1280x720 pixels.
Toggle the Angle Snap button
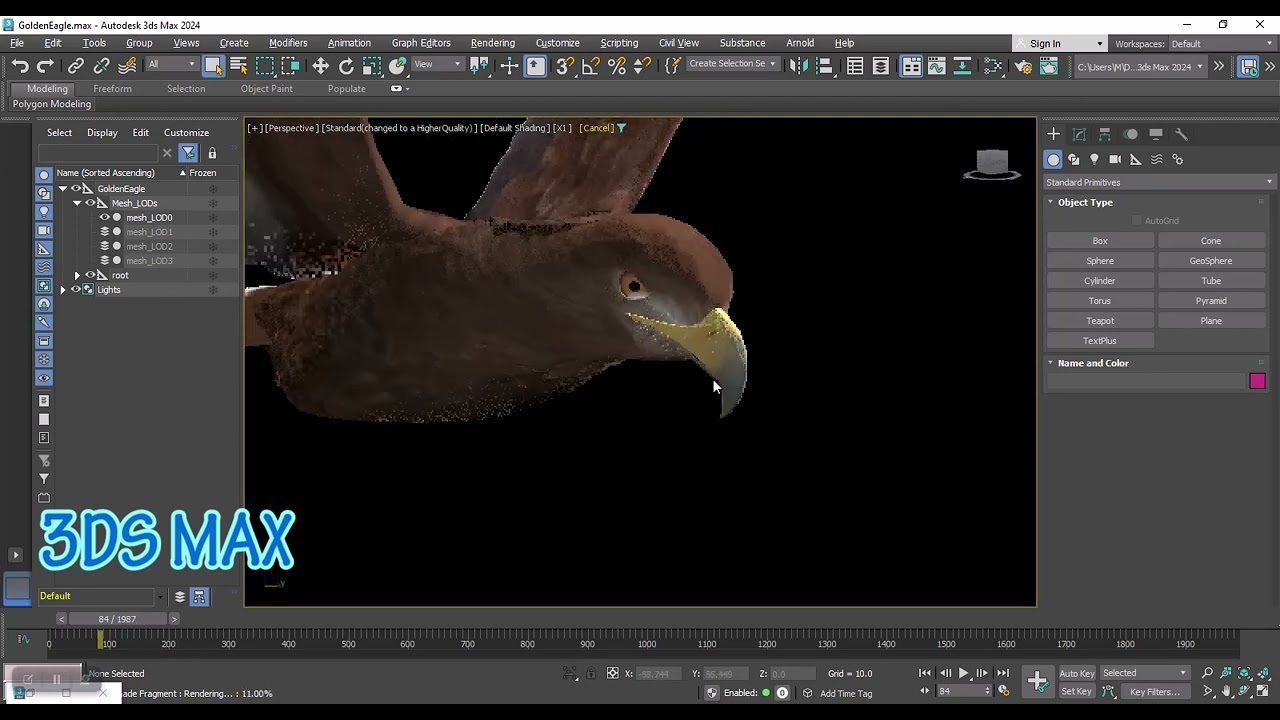pyautogui.click(x=591, y=66)
